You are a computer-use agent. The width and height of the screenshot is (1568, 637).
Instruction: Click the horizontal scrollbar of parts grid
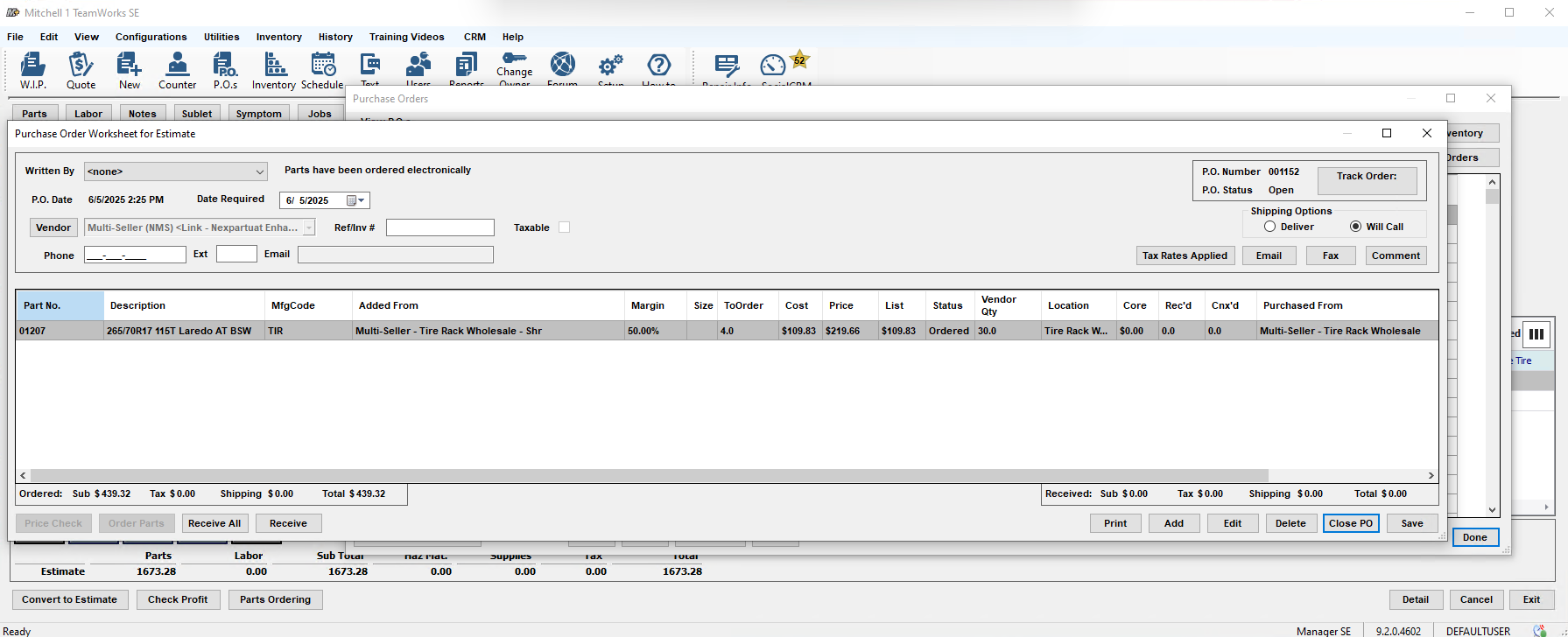650,475
